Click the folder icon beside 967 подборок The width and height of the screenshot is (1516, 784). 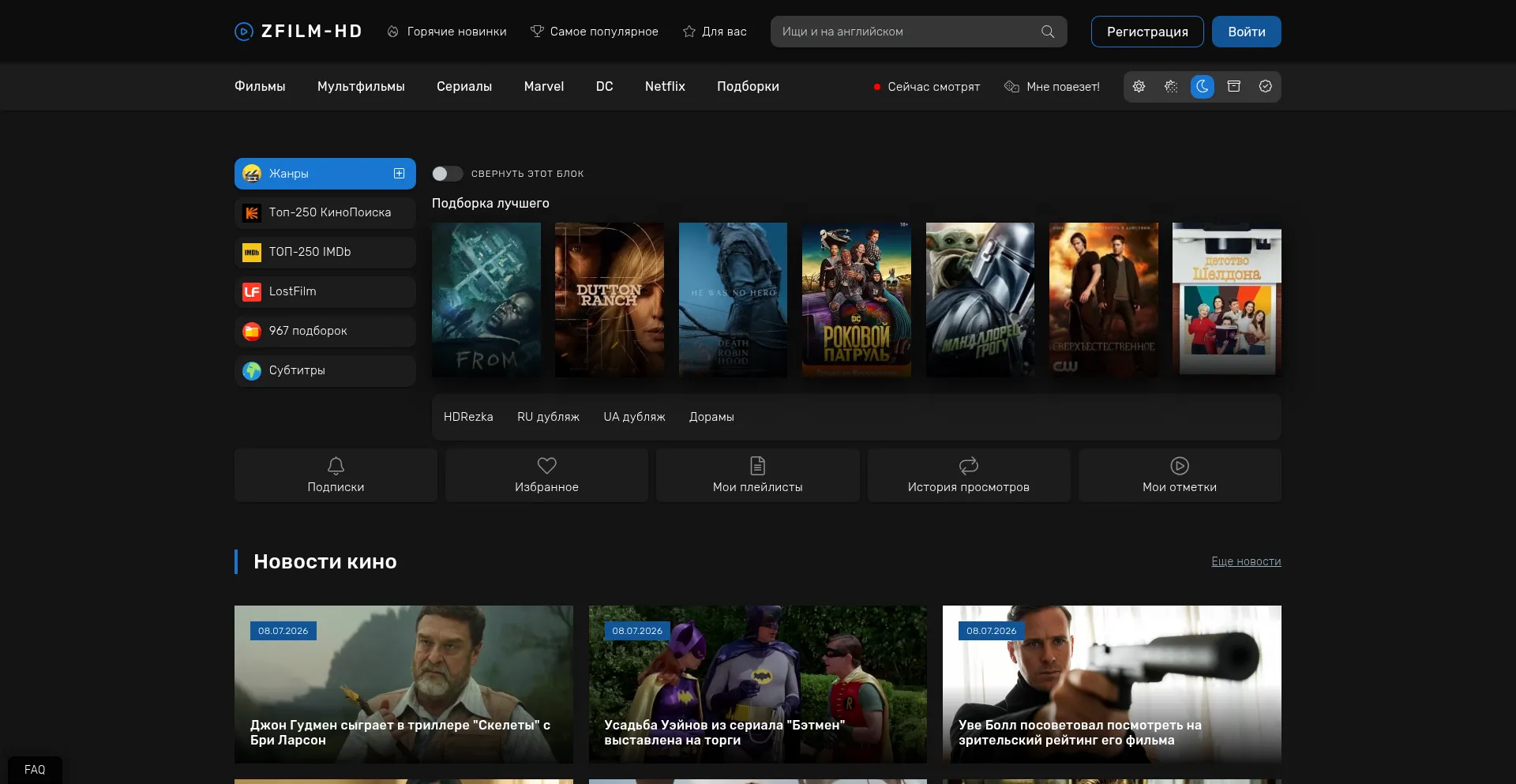[252, 331]
